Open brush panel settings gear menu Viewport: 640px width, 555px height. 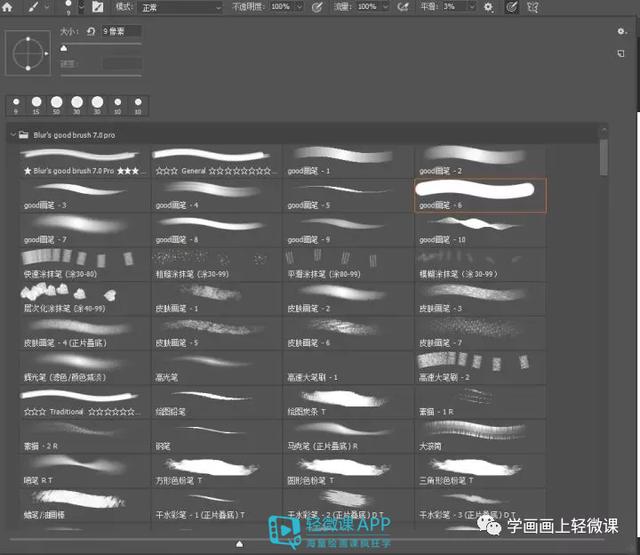621,31
